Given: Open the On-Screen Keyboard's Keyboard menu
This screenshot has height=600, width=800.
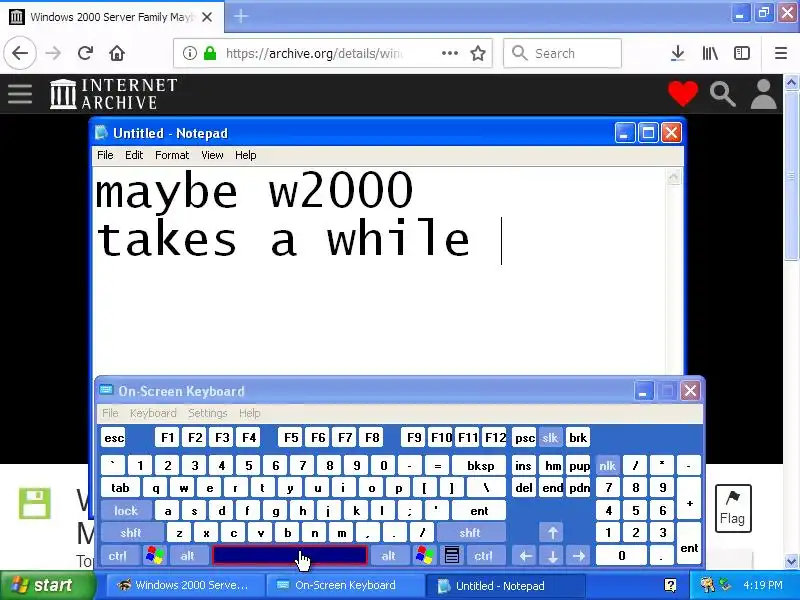Looking at the screenshot, I should click(153, 413).
